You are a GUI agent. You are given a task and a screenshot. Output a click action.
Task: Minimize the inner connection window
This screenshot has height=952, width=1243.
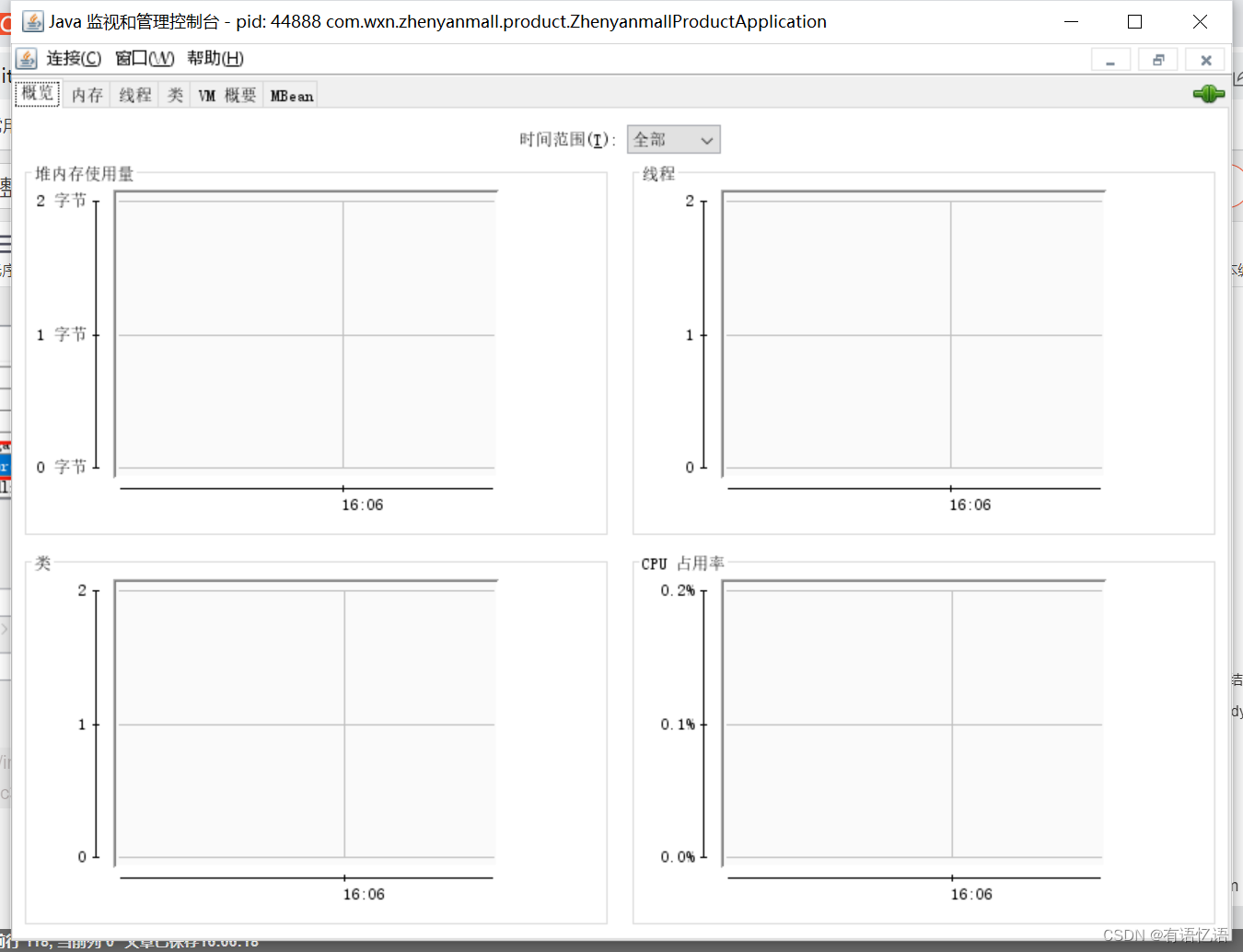(1110, 60)
